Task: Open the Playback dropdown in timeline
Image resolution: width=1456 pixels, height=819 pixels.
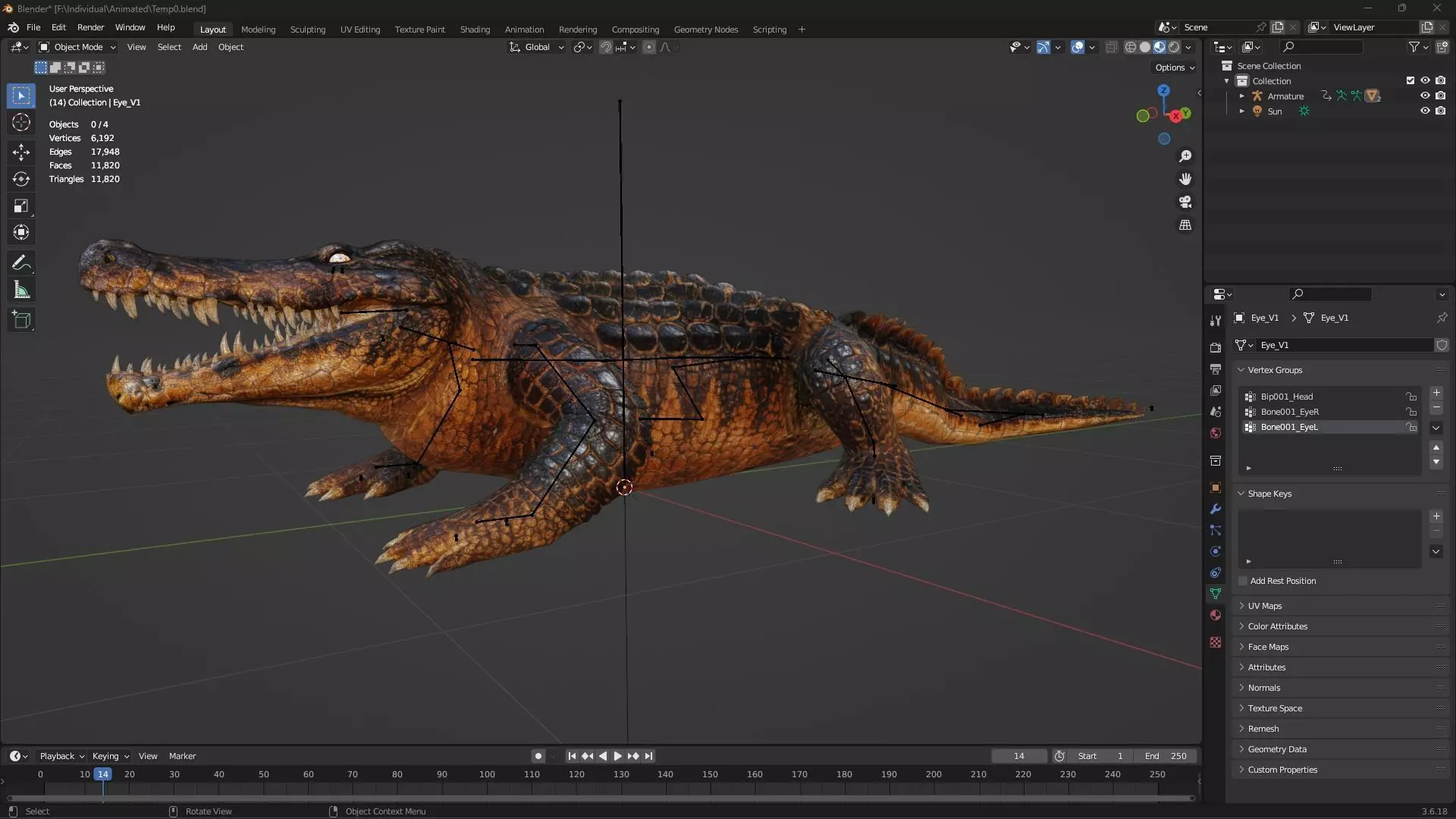Action: click(x=61, y=756)
